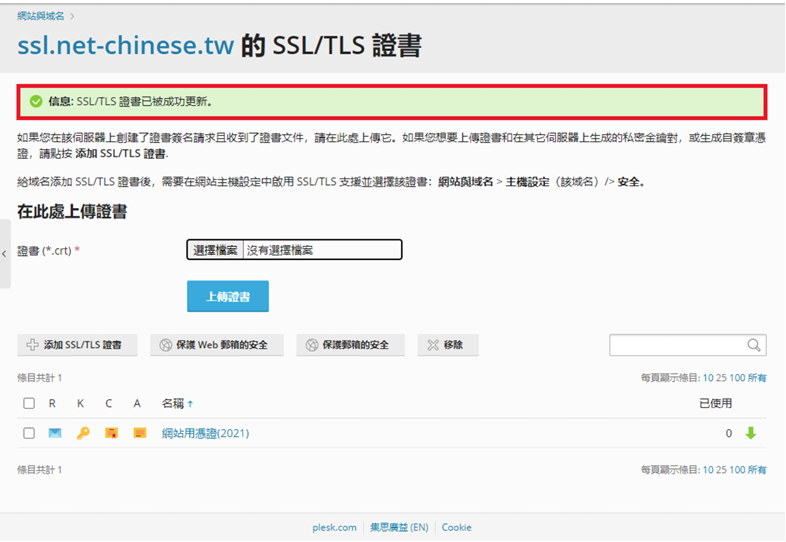Click the 上傳證書 upload button
Image resolution: width=786 pixels, height=542 pixels.
pyautogui.click(x=228, y=296)
